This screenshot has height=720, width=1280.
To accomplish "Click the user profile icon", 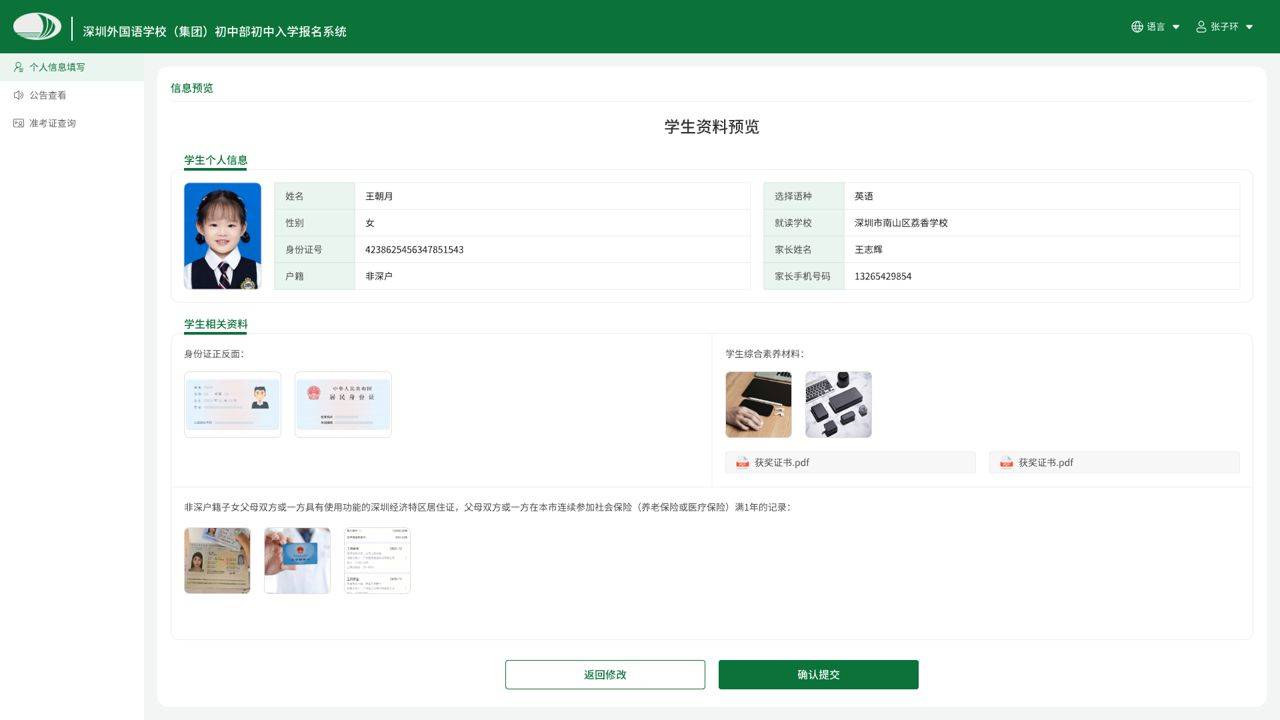I will pos(1201,27).
